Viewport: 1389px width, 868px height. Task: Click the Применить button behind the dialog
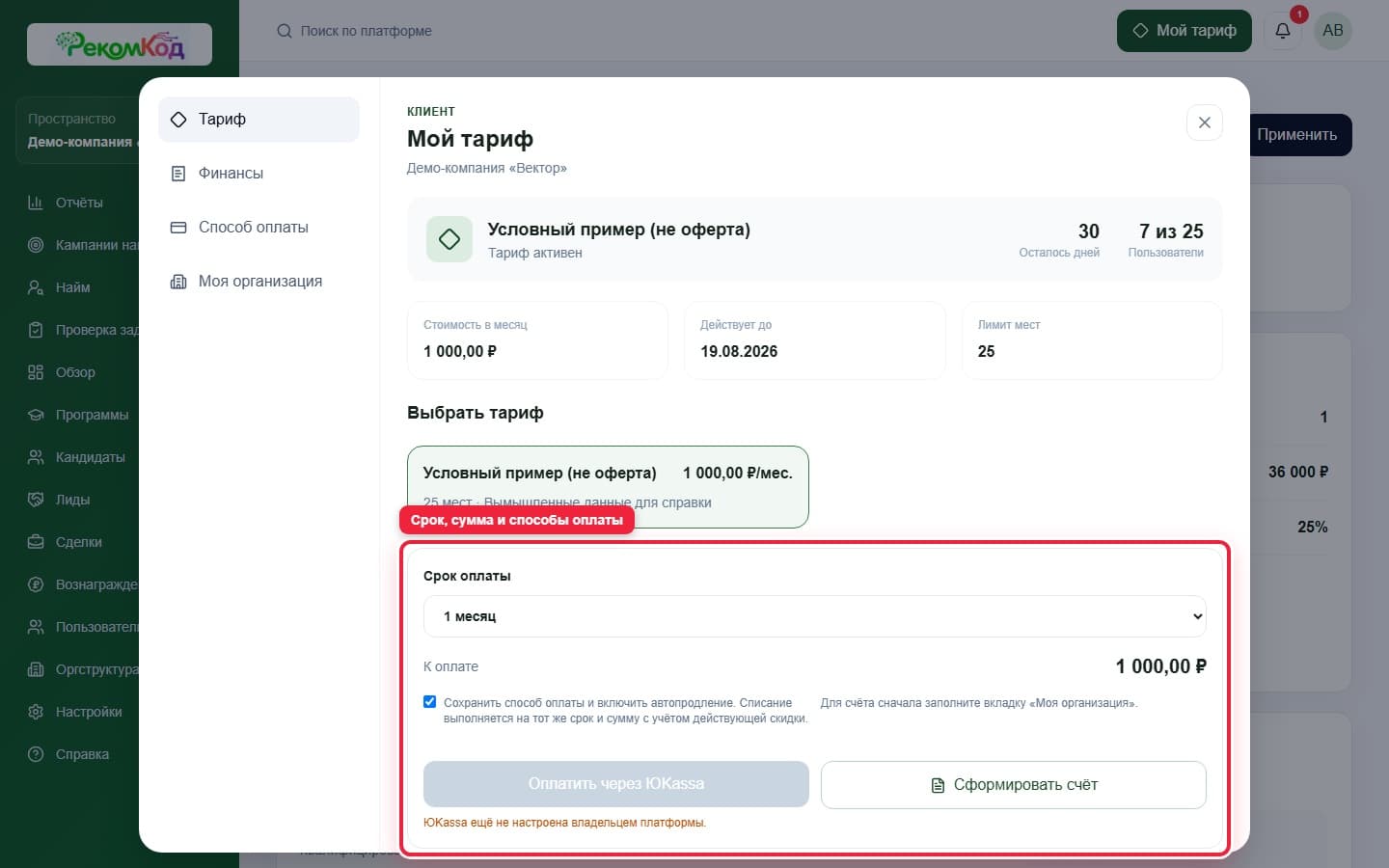(x=1300, y=135)
